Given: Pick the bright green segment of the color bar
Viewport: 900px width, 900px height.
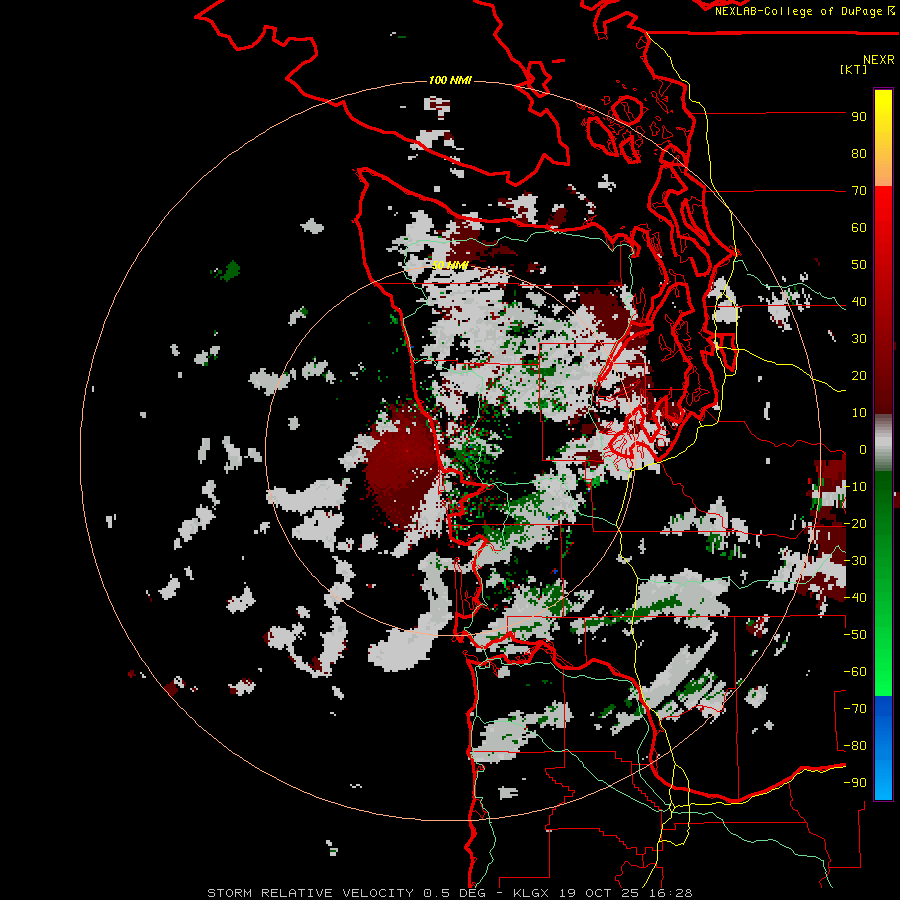Looking at the screenshot, I should click(x=883, y=660).
